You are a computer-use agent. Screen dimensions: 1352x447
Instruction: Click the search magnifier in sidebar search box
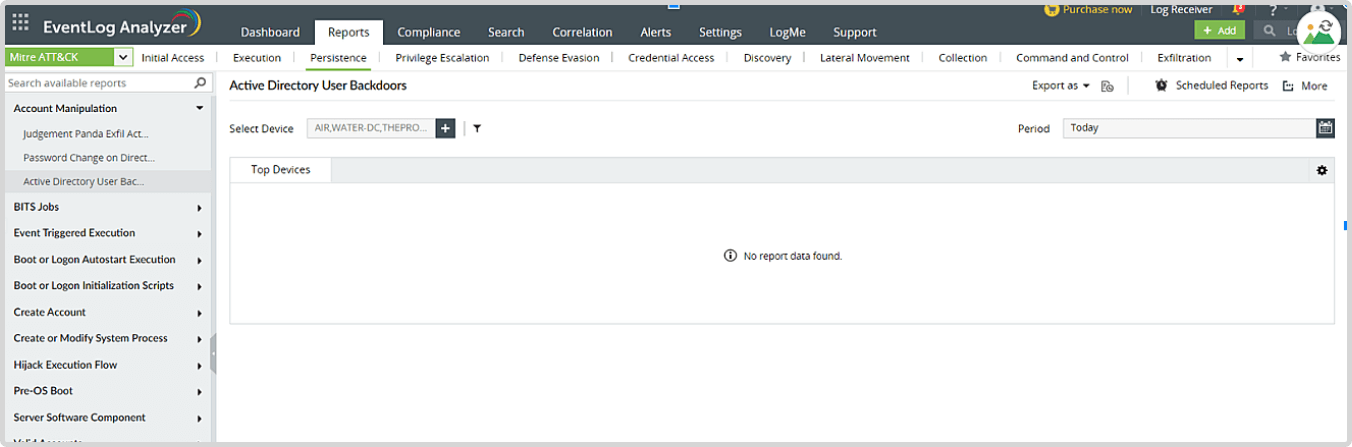point(200,83)
